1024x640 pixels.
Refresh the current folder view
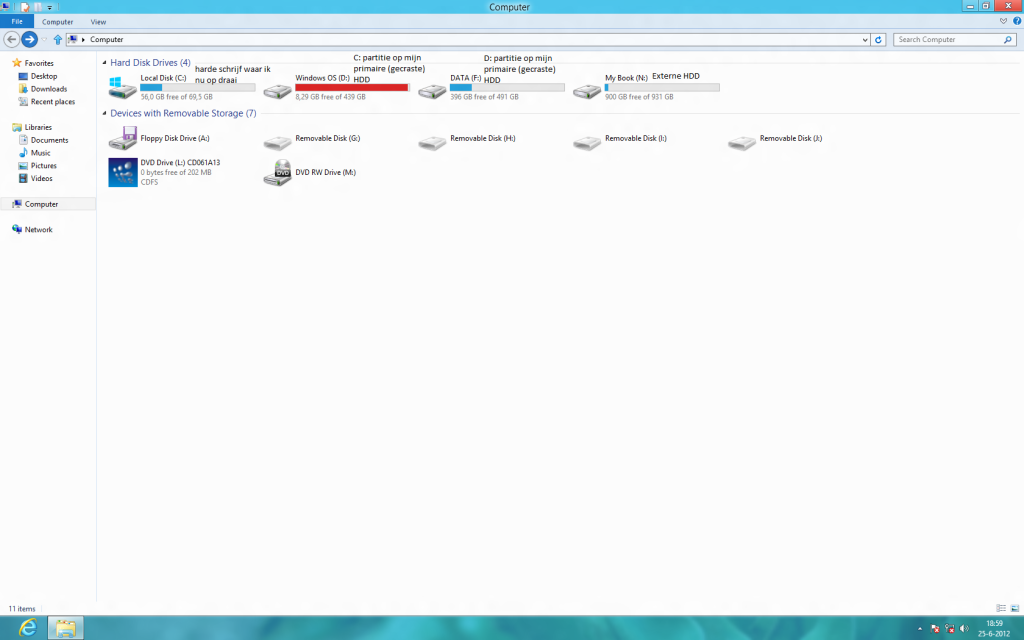click(x=879, y=40)
